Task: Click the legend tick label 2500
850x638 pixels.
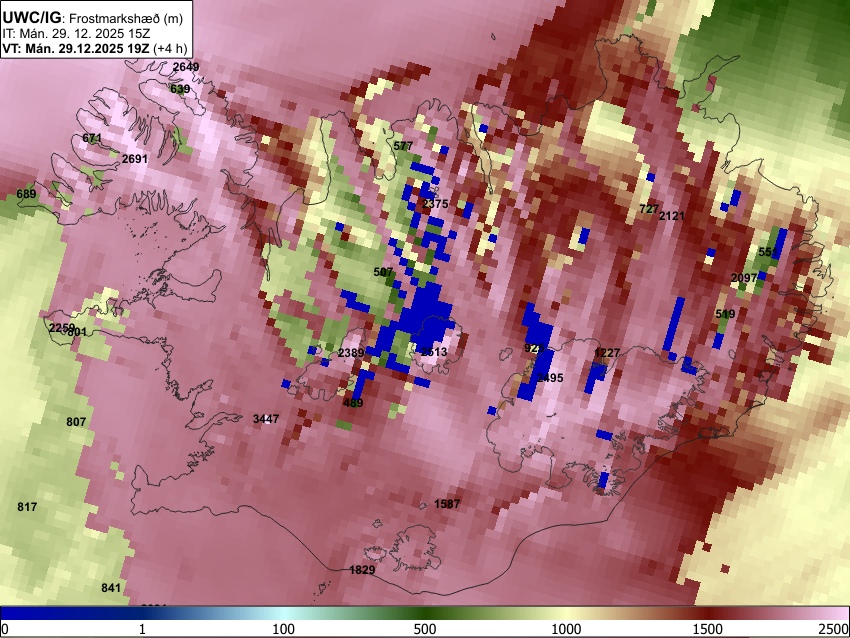Action: [x=834, y=629]
